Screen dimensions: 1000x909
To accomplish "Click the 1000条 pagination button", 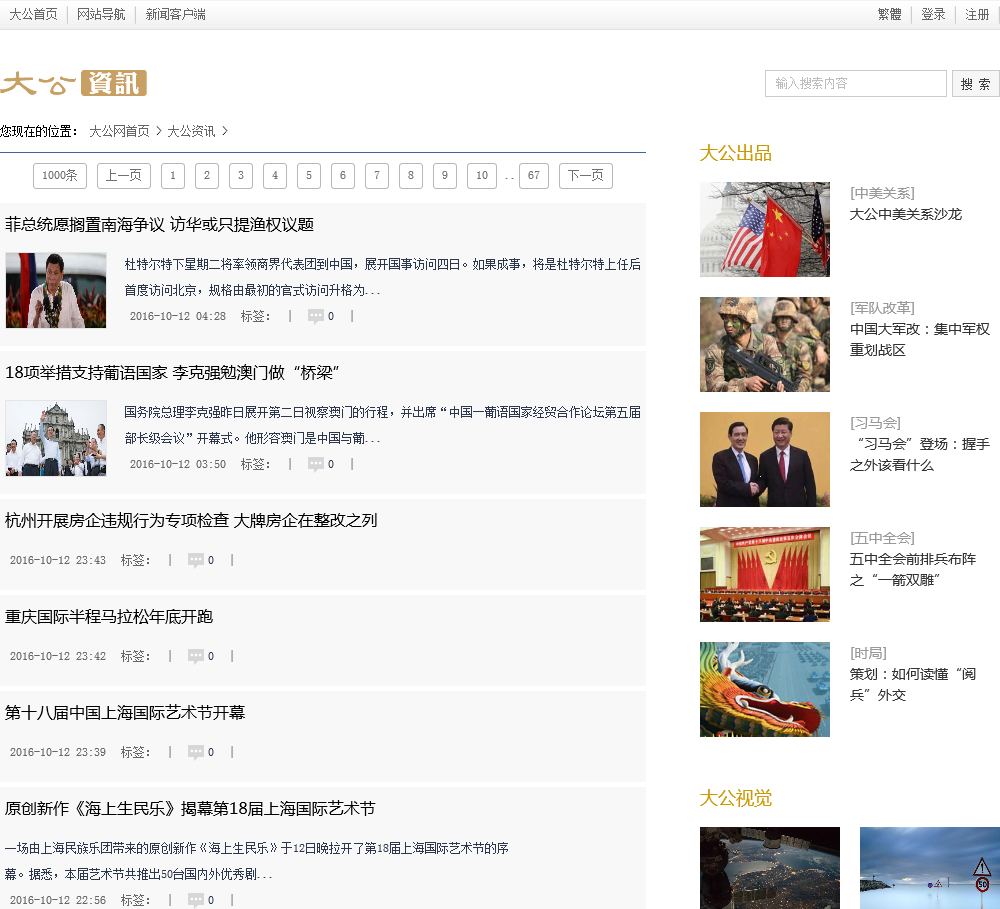I will click(x=60, y=175).
